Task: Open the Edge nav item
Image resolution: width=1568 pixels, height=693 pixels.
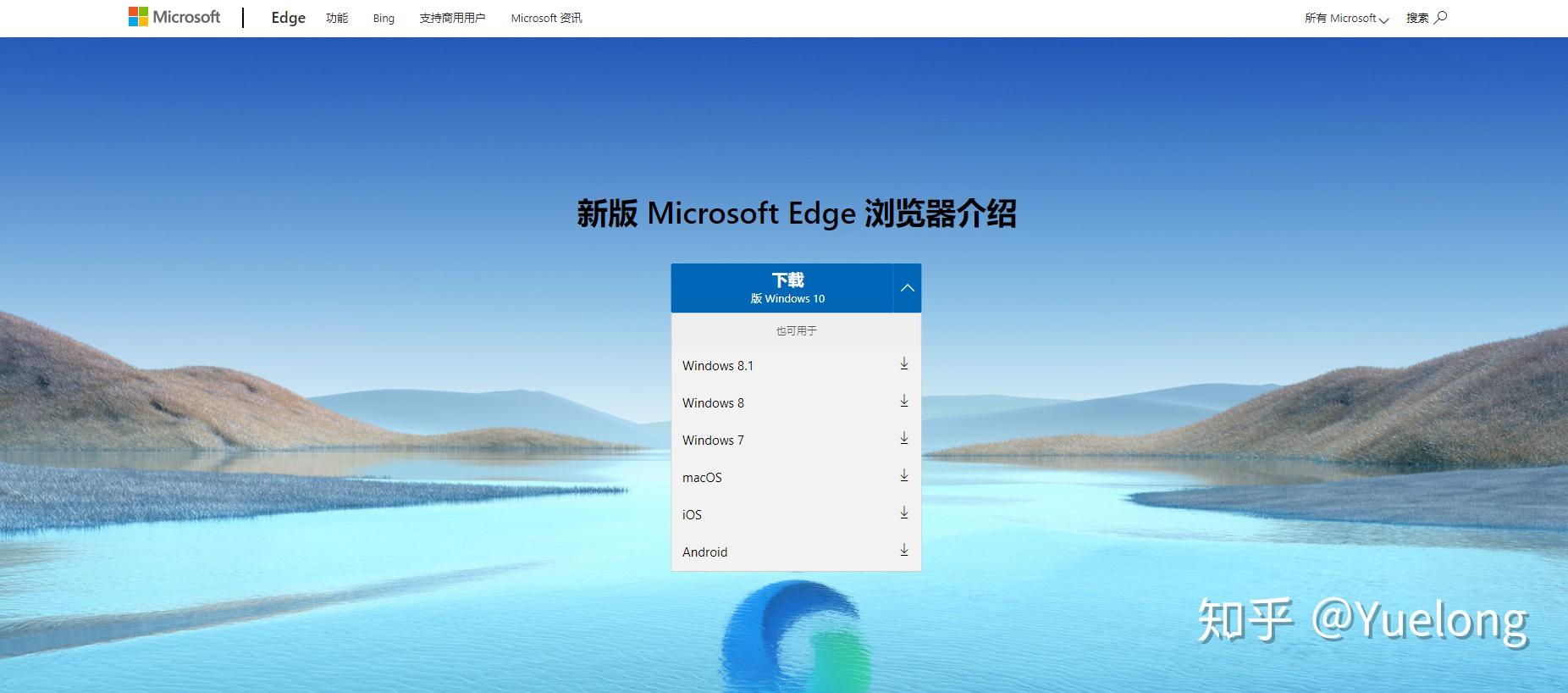Action: [x=288, y=18]
